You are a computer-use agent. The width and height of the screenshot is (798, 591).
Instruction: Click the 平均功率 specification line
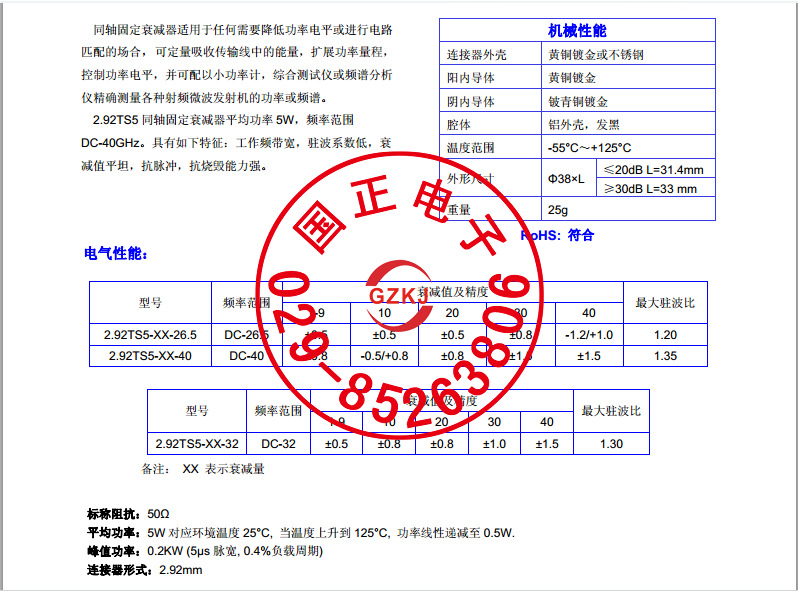(301, 533)
